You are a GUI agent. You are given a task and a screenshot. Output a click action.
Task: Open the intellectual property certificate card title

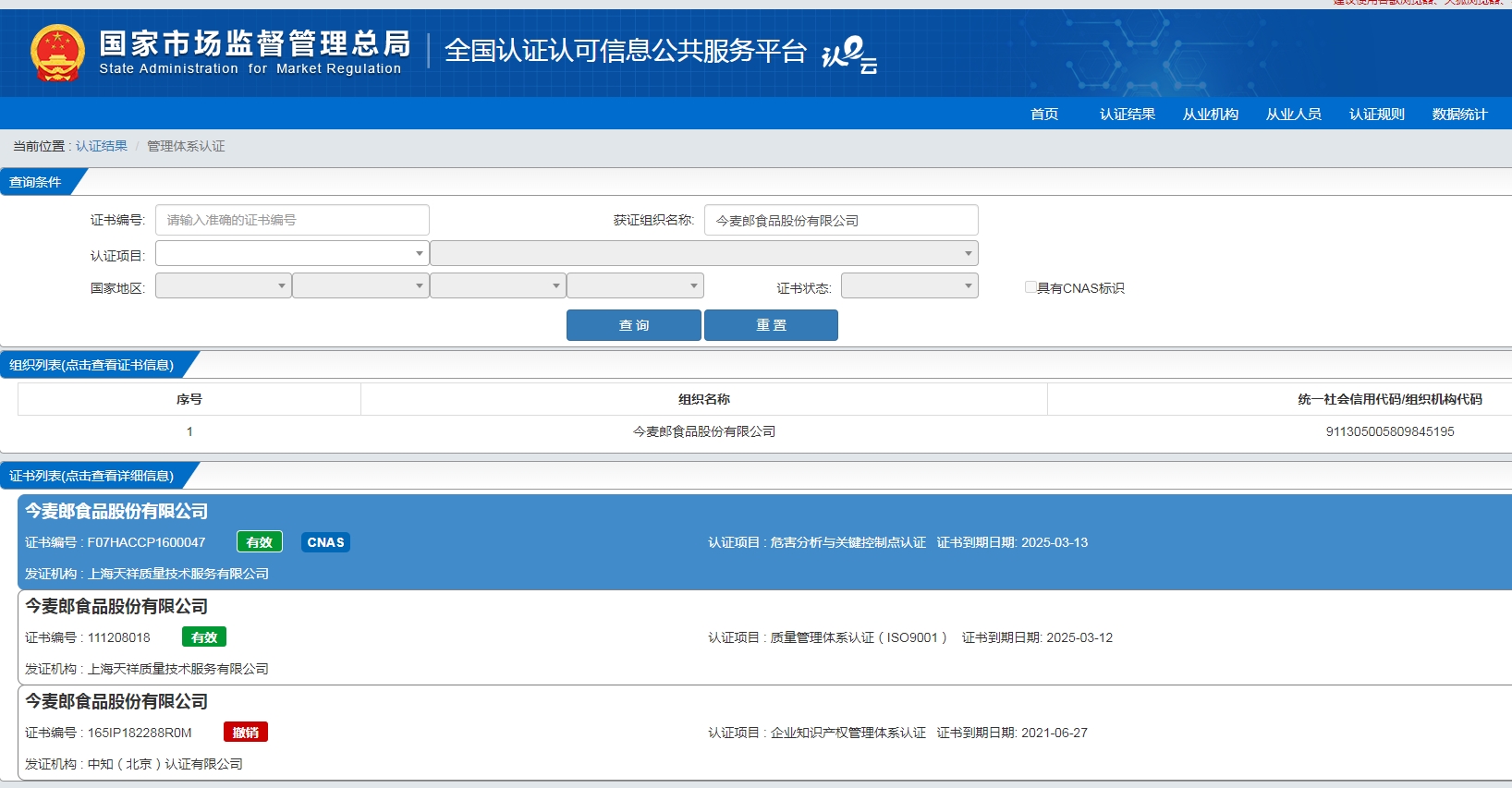click(x=116, y=701)
